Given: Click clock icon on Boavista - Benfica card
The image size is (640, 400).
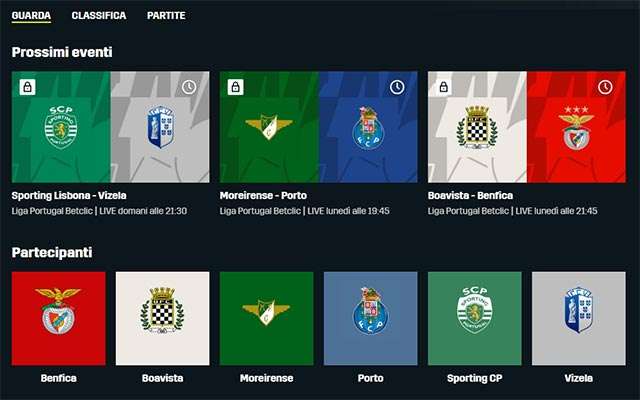Looking at the screenshot, I should coord(605,87).
